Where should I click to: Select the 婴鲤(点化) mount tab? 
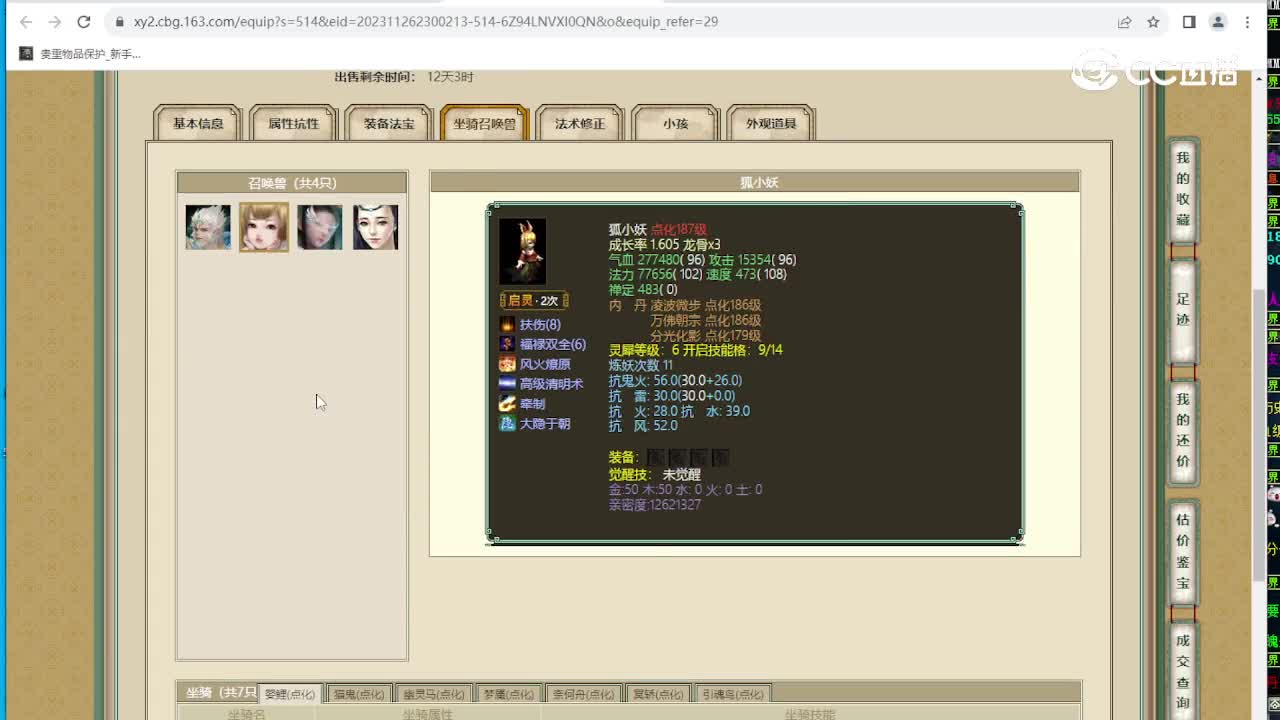(x=289, y=694)
